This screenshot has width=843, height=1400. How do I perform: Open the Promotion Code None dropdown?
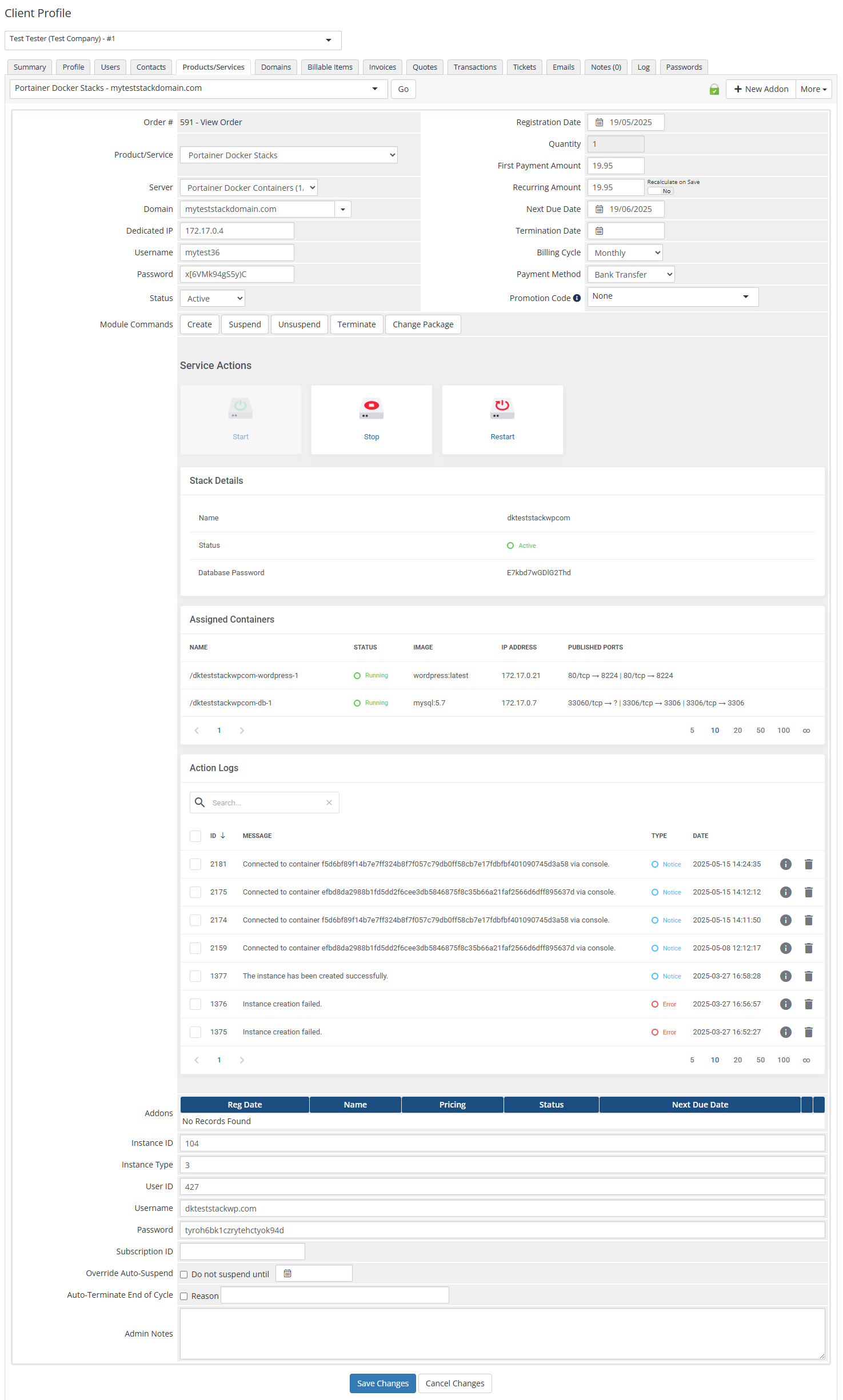[673, 296]
